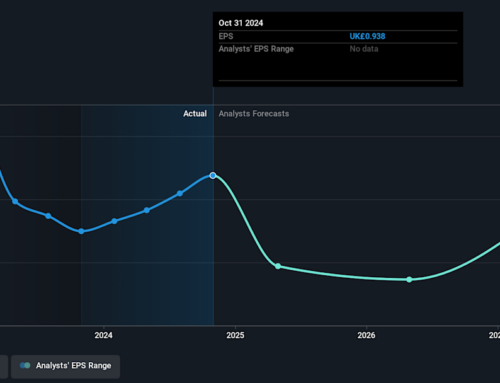Click the legend's blue-green dot icon
Screen dimensions: 500x383
point(25,366)
